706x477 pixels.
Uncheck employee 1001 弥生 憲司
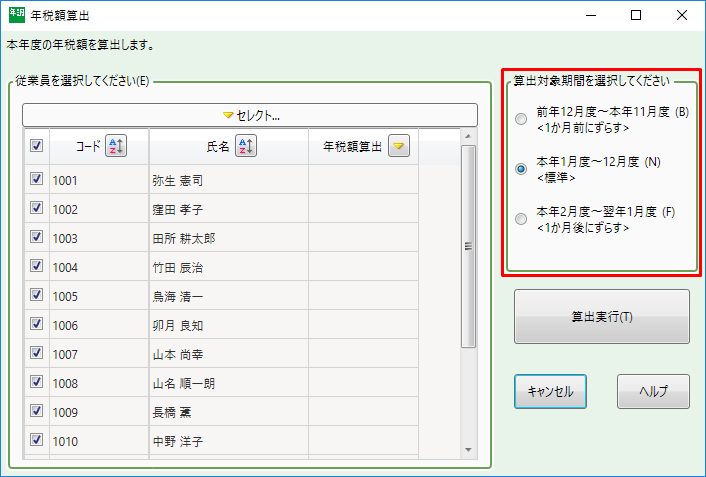(x=36, y=180)
